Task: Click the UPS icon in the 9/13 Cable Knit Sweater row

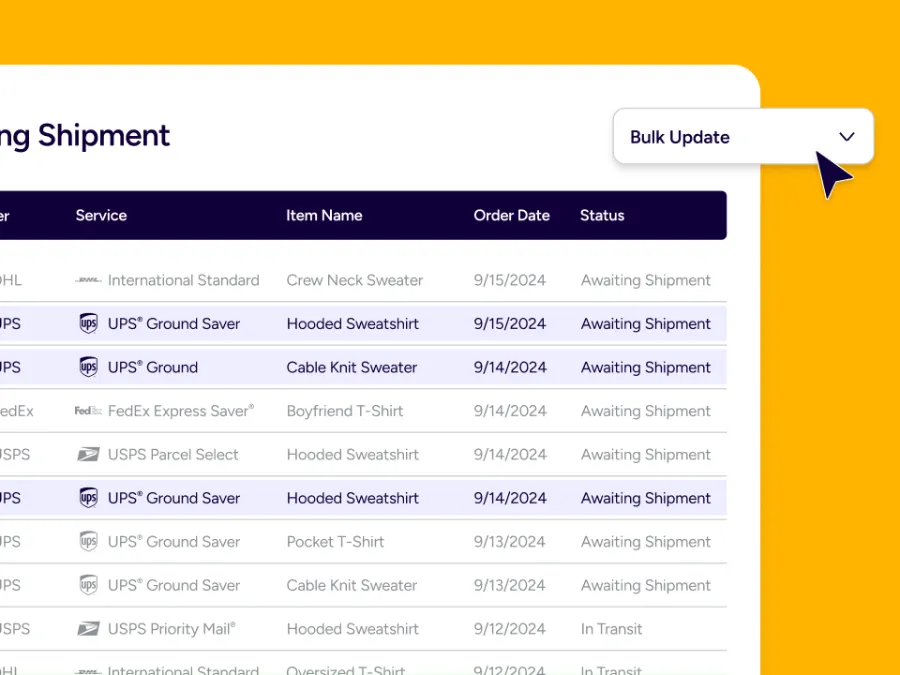Action: pyautogui.click(x=89, y=585)
